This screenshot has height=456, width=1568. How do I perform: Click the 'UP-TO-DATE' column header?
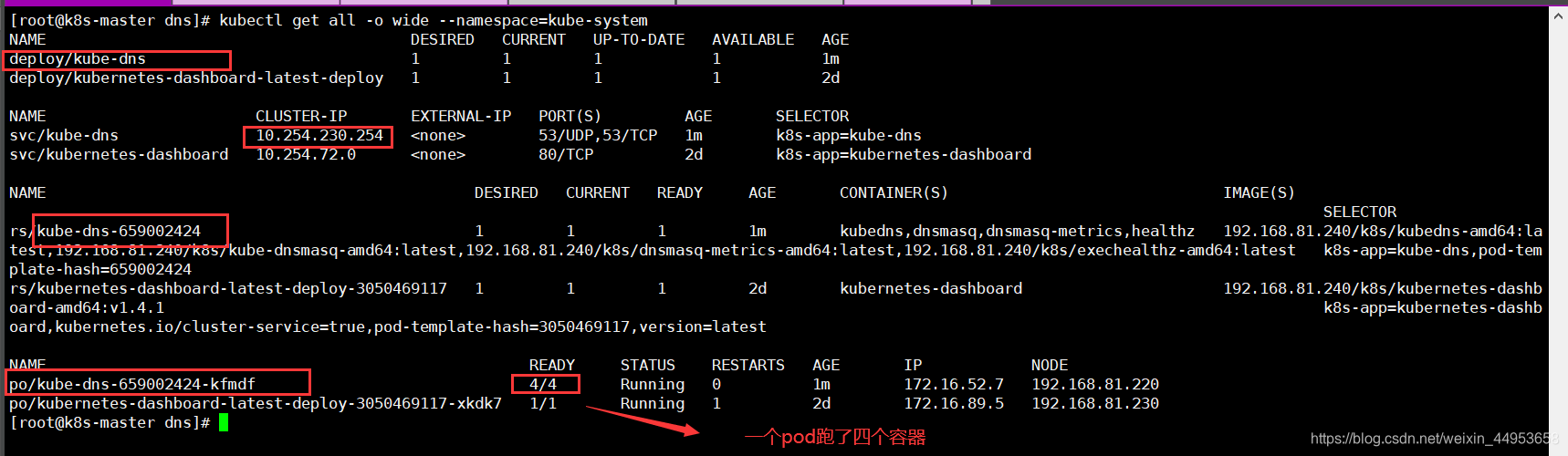(x=639, y=39)
